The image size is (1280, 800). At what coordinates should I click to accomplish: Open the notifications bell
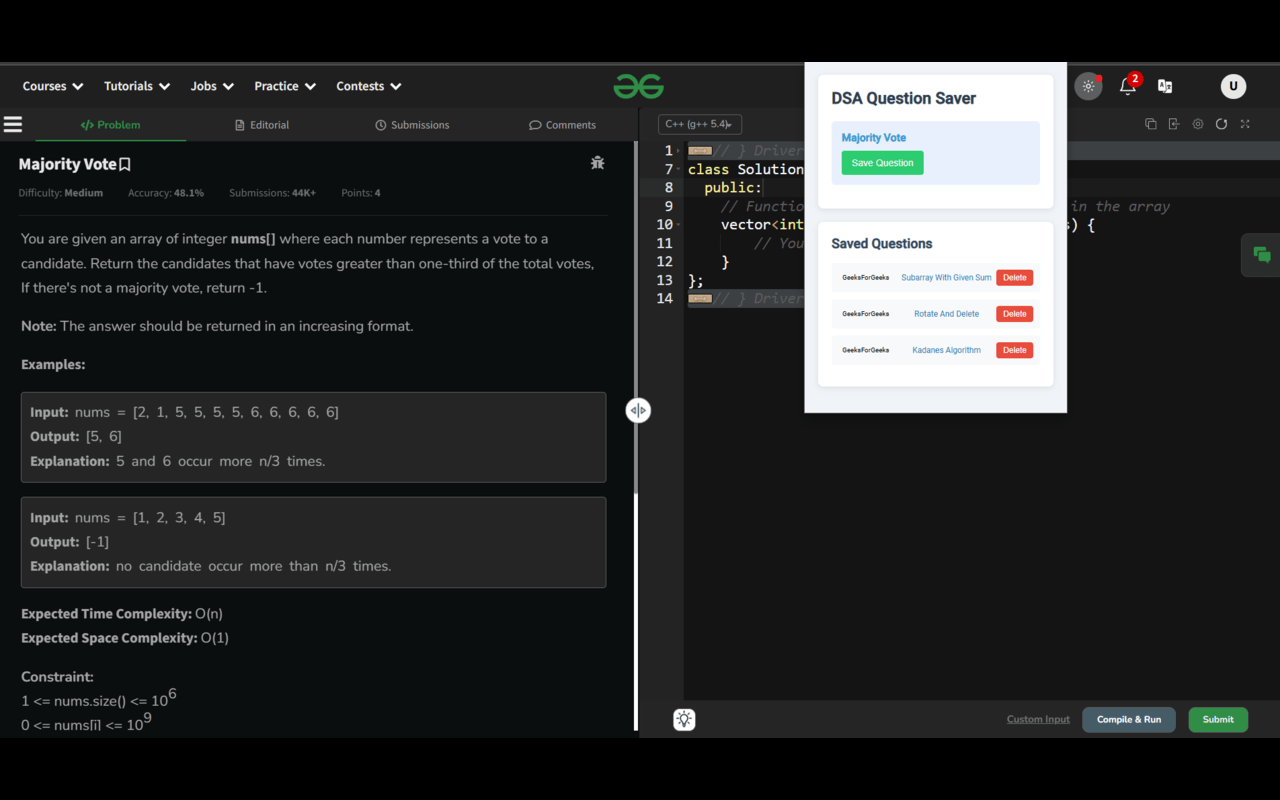pyautogui.click(x=1128, y=86)
